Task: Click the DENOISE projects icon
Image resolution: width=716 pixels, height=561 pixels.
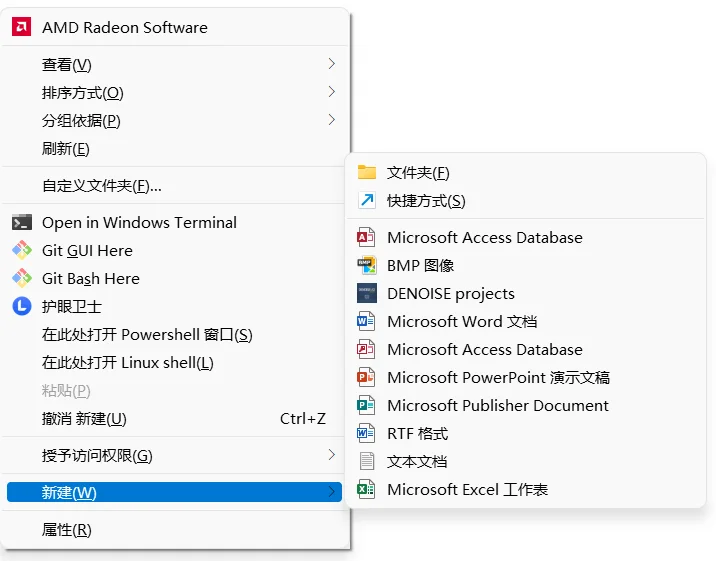Action: pos(367,293)
